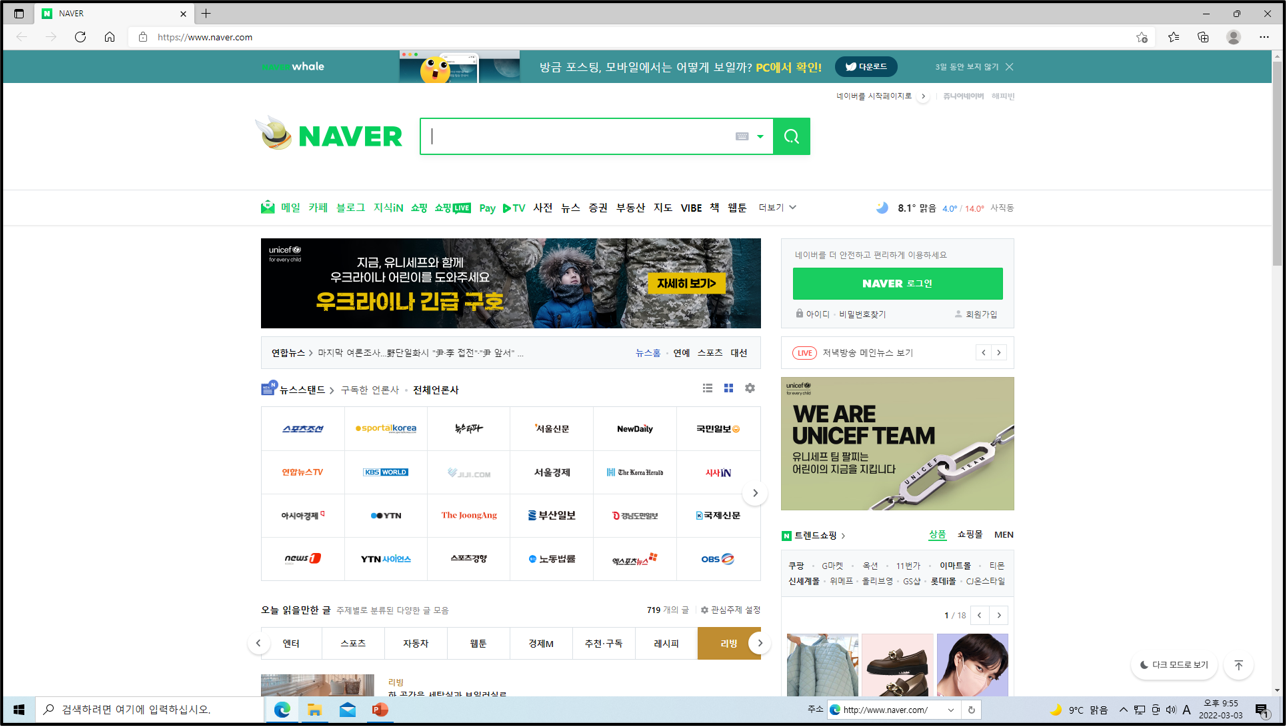The width and height of the screenshot is (1286, 726).
Task: Show previous LIVE news item arrow
Action: [983, 353]
